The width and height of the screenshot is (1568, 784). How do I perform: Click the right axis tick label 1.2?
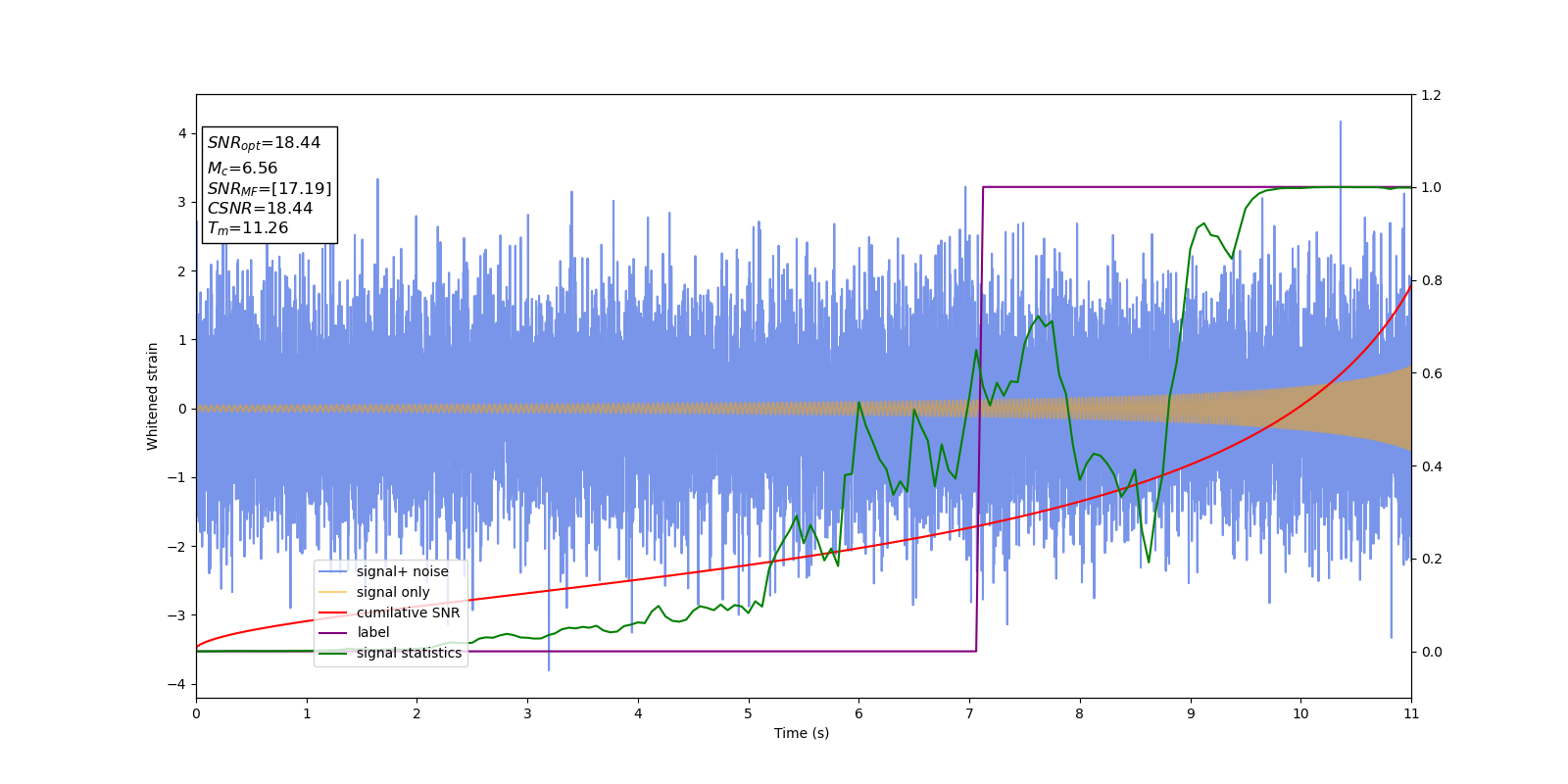click(1431, 95)
